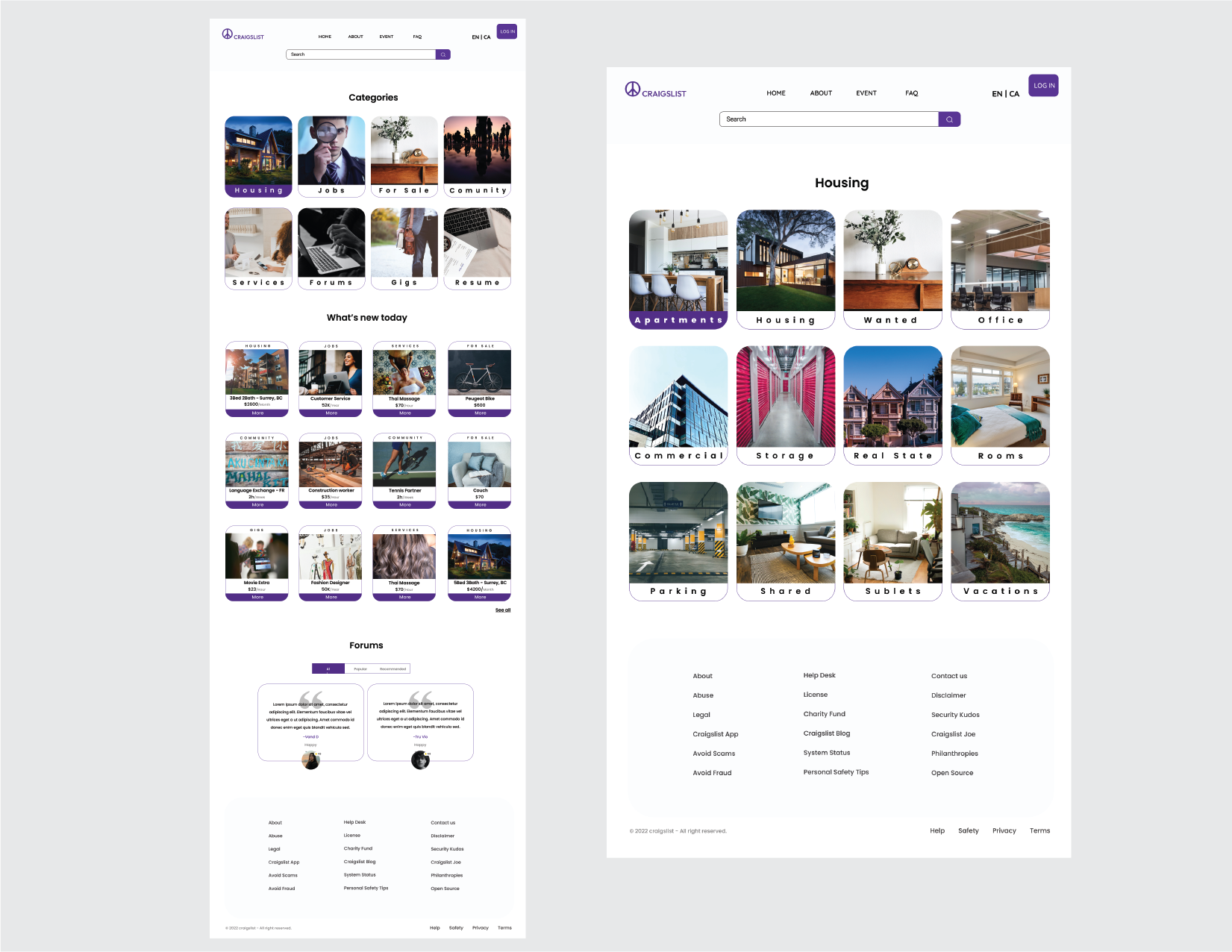Open the For Sale category on homepage mockup
This screenshot has width=1232, height=952.
pos(404,157)
